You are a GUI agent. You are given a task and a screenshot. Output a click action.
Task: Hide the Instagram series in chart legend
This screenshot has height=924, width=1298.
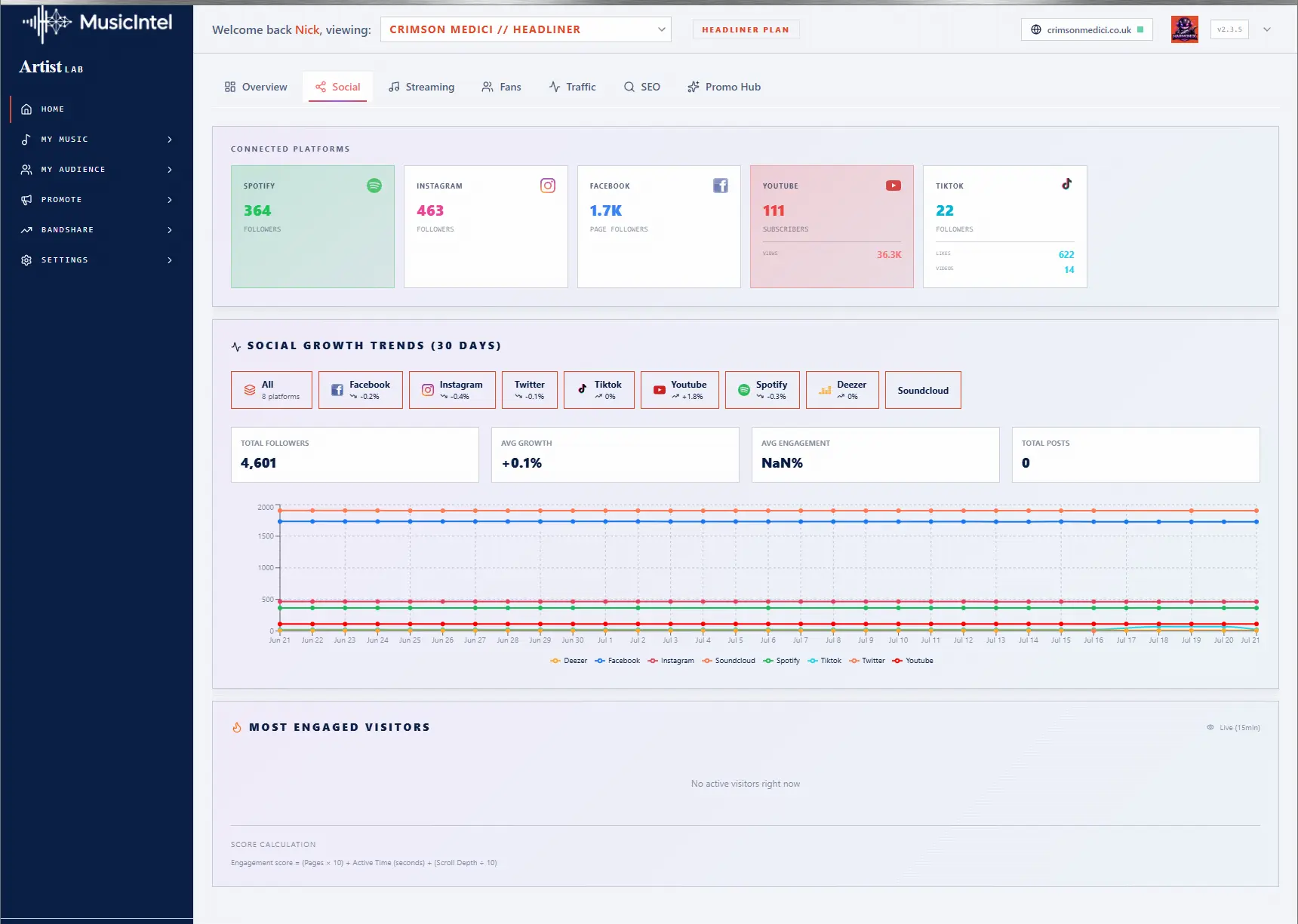tap(671, 661)
